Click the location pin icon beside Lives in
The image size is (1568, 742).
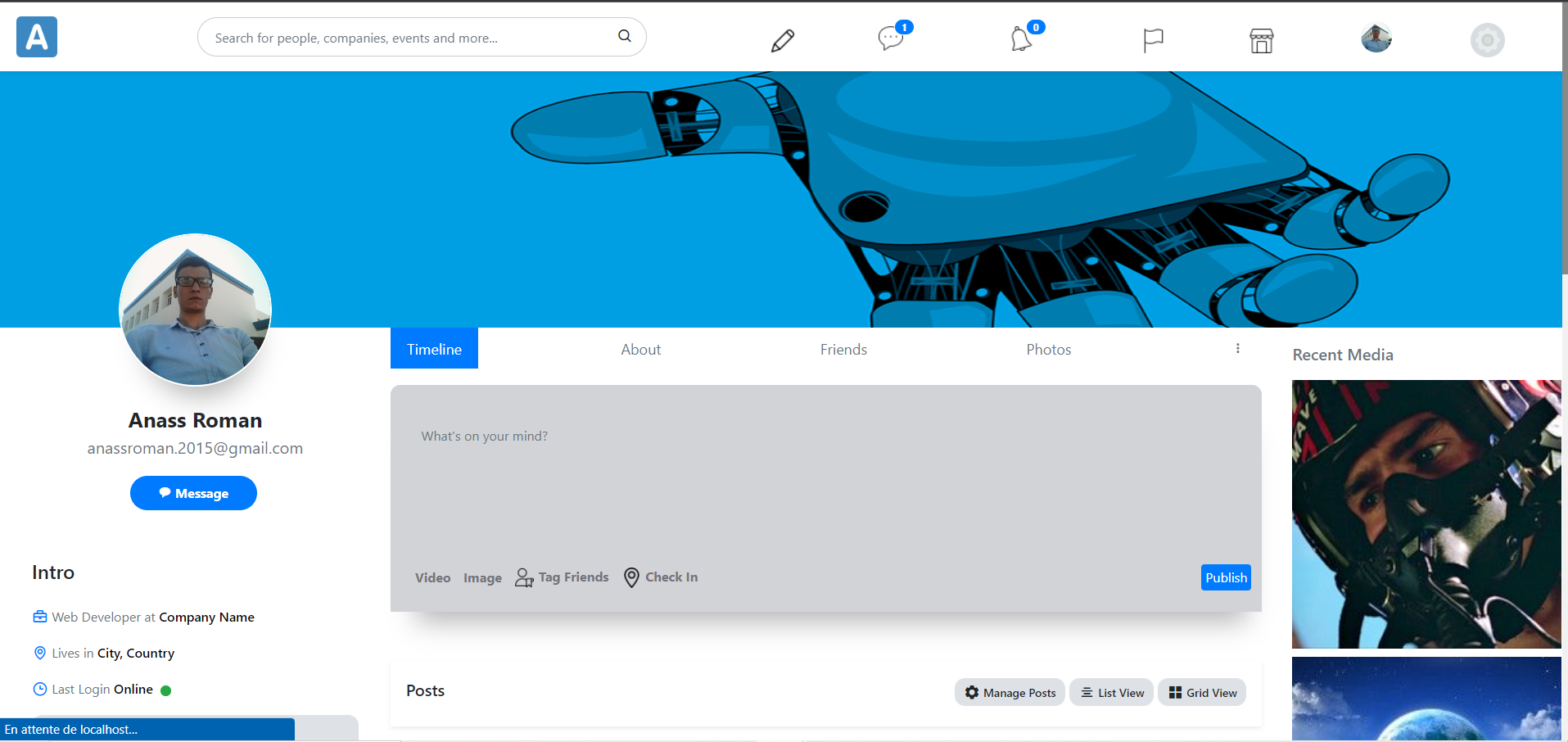(x=40, y=653)
